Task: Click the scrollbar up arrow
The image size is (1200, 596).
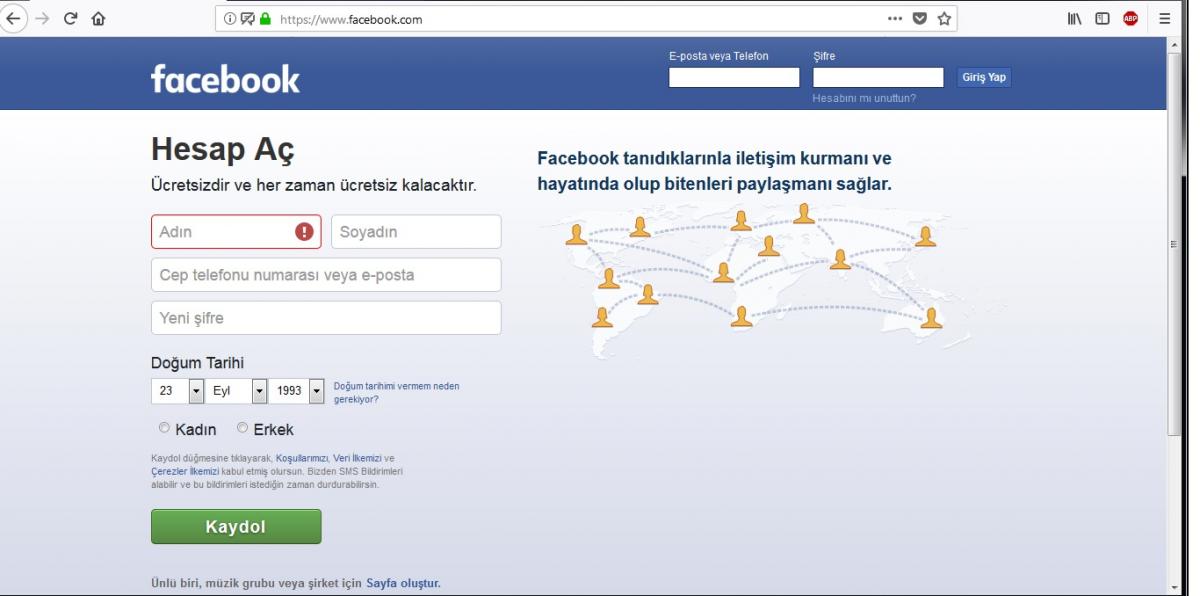Action: 1174,45
